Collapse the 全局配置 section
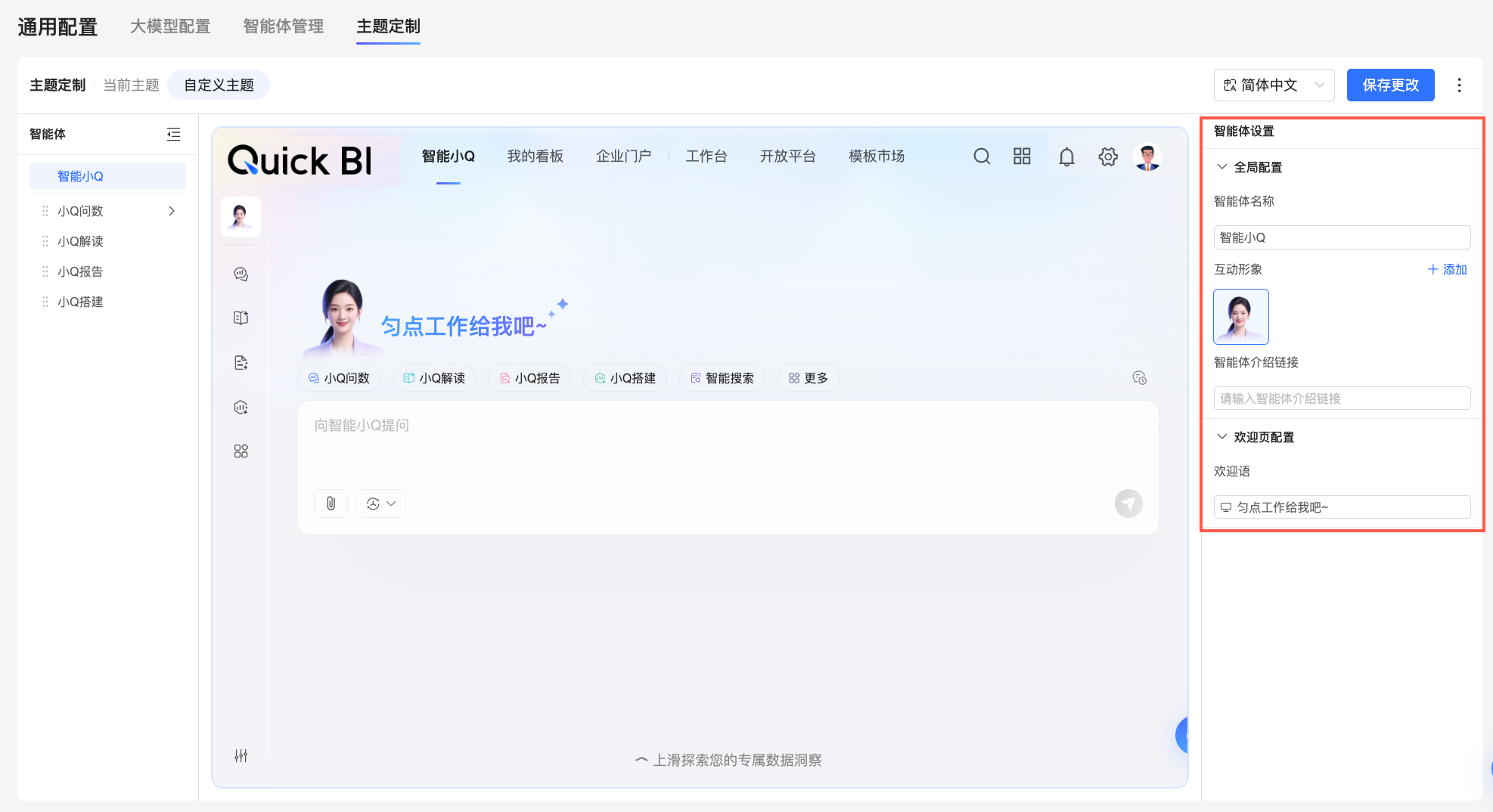The image size is (1493, 812). [1221, 167]
